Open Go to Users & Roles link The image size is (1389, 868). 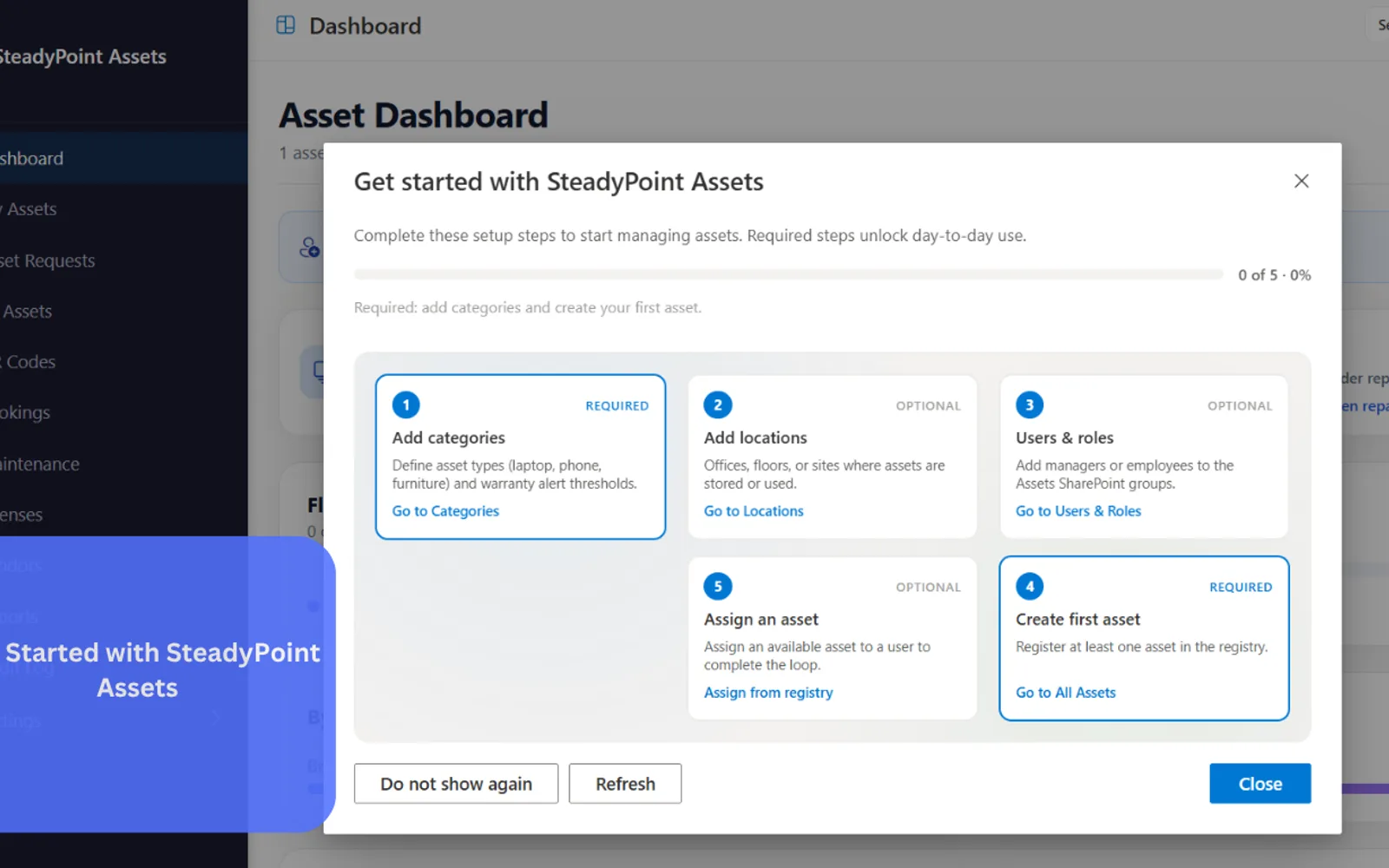[1078, 511]
